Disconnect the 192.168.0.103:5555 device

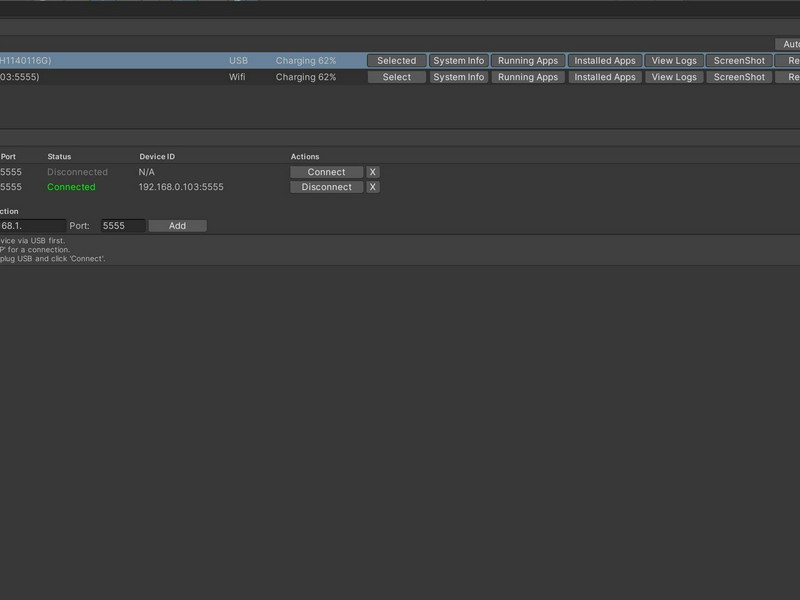point(327,187)
